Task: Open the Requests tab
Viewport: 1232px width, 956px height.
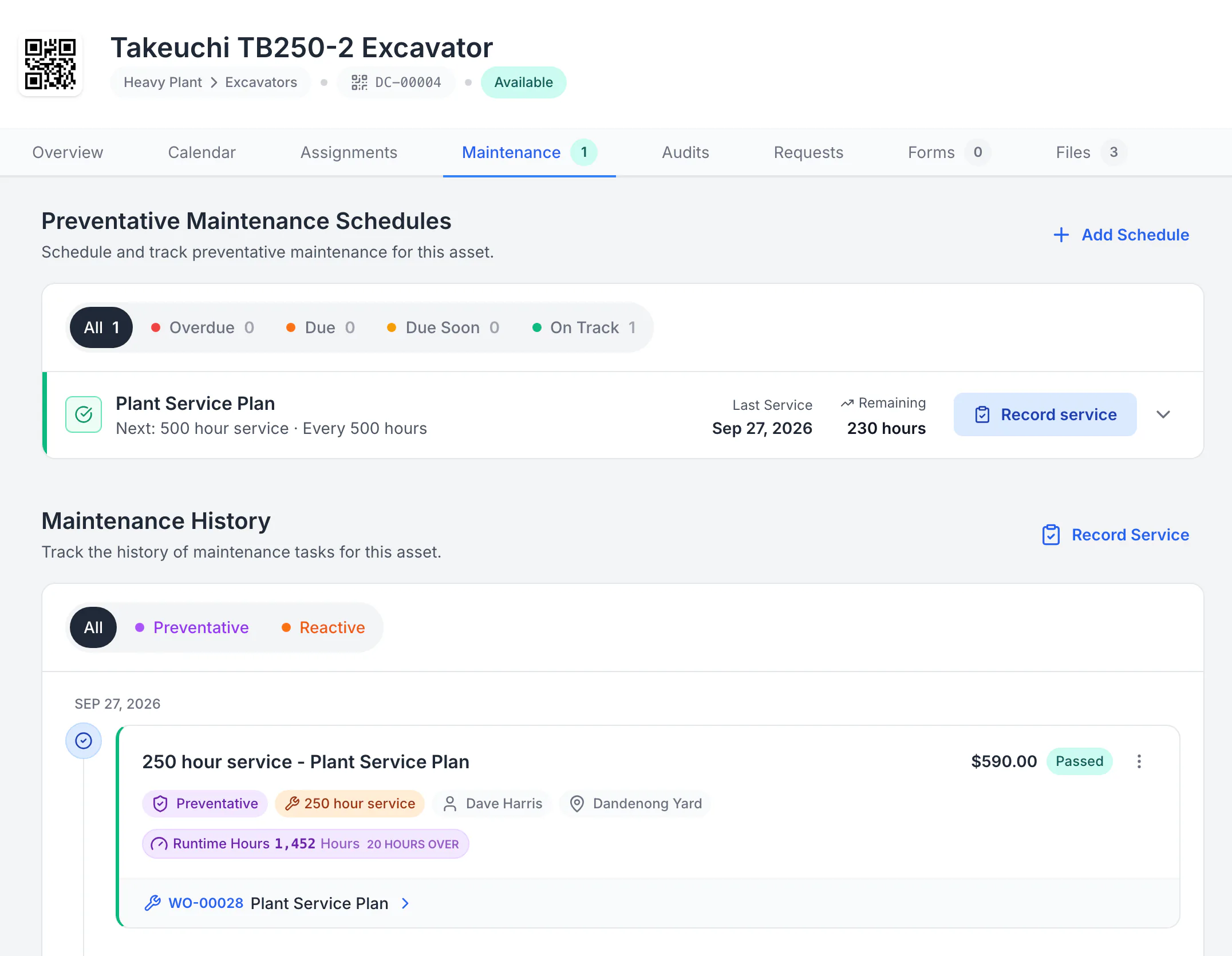Action: [x=808, y=152]
